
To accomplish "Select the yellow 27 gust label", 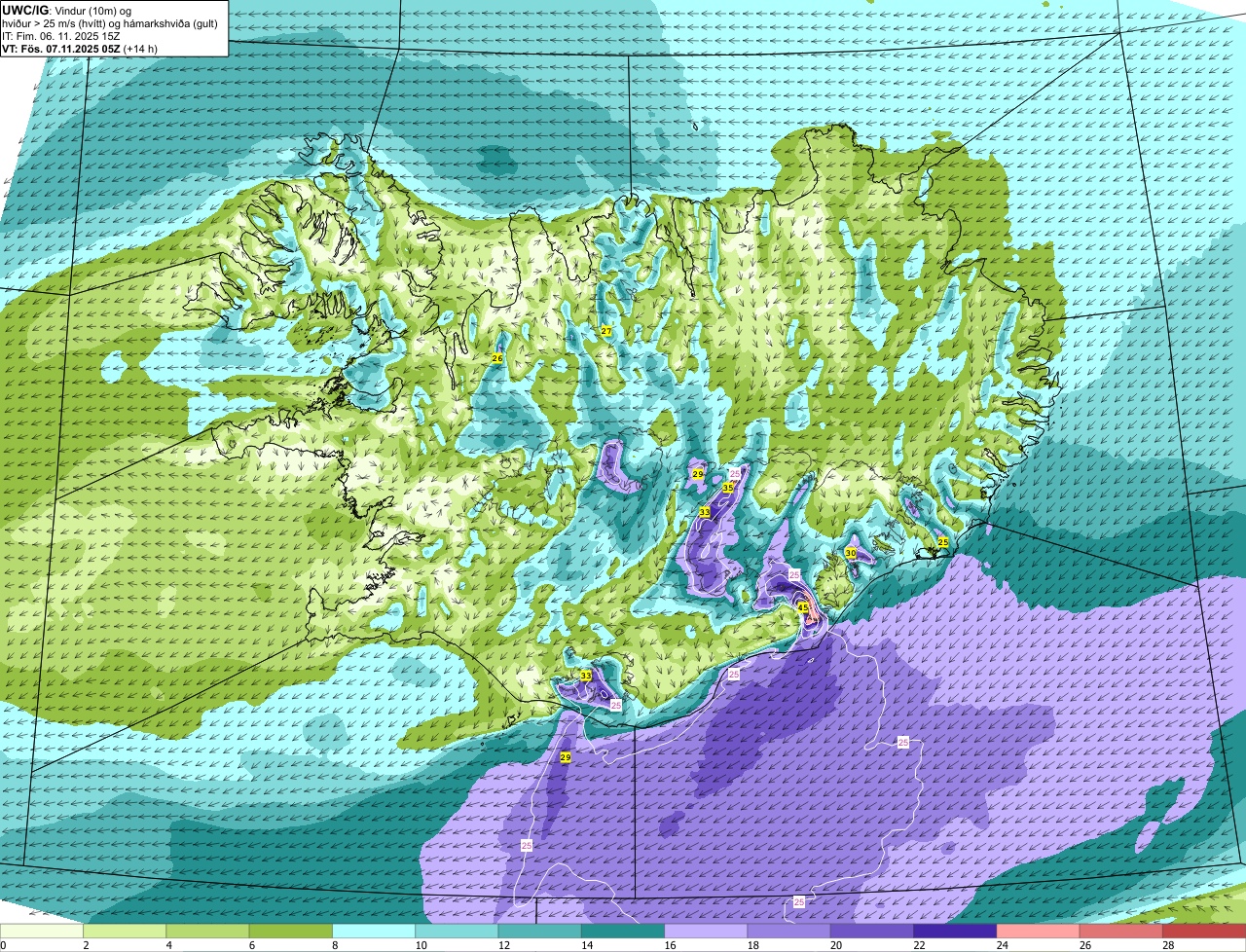I will point(605,332).
